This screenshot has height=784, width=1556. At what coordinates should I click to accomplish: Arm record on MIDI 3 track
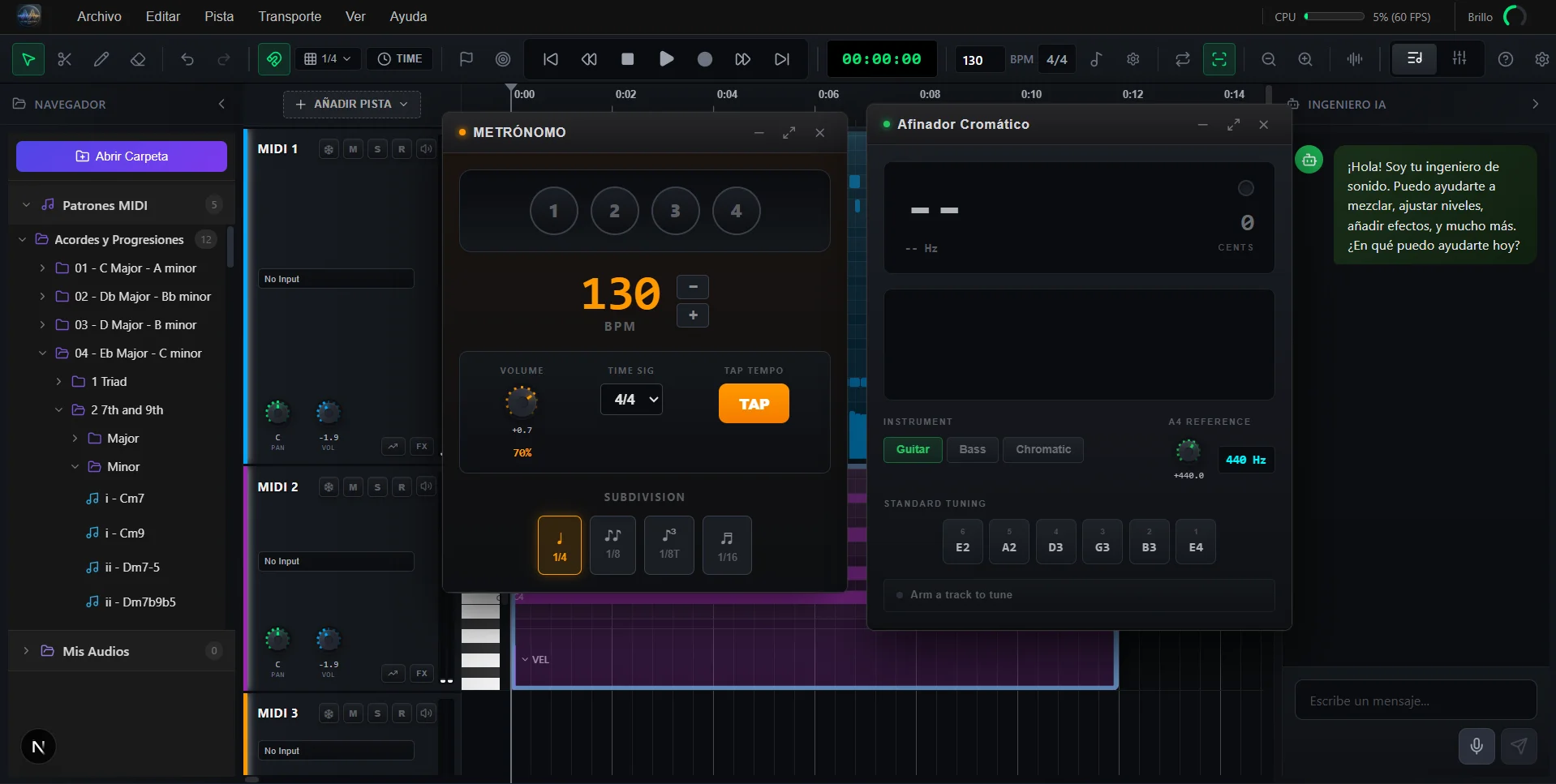pos(402,713)
